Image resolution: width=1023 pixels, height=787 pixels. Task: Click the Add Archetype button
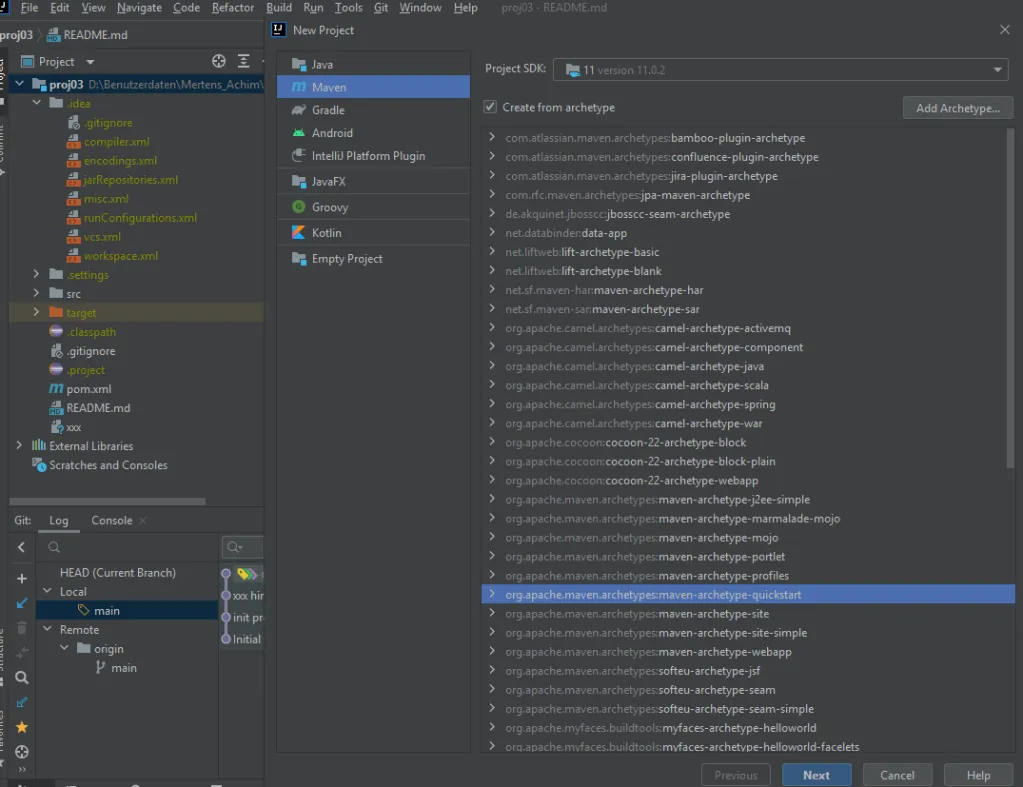point(958,108)
